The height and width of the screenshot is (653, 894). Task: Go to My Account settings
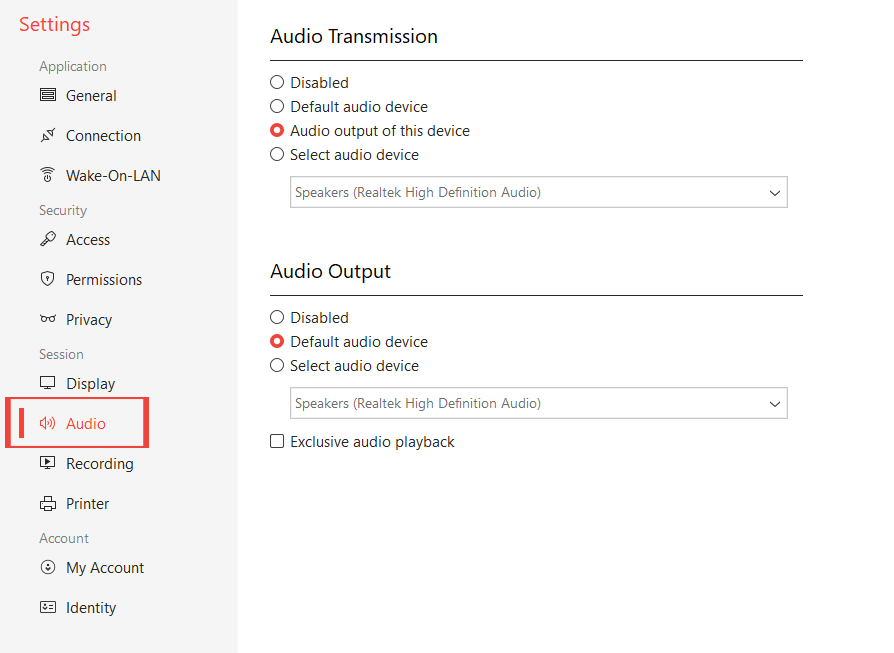click(105, 568)
